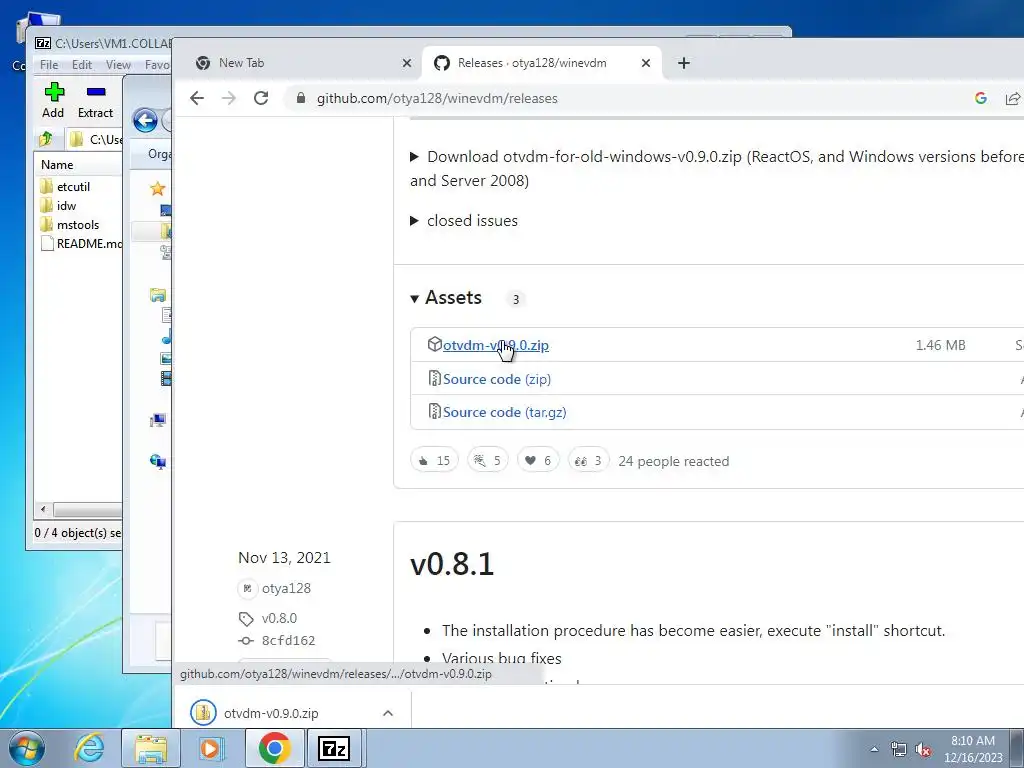Open the Edit menu in 7-Zip

(82, 65)
